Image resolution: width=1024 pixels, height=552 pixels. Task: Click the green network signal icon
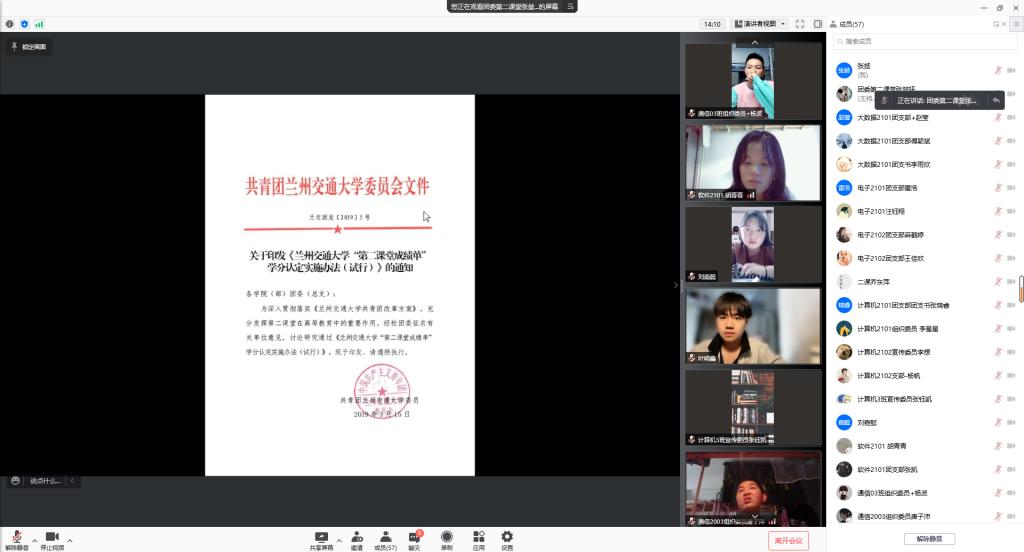click(39, 24)
